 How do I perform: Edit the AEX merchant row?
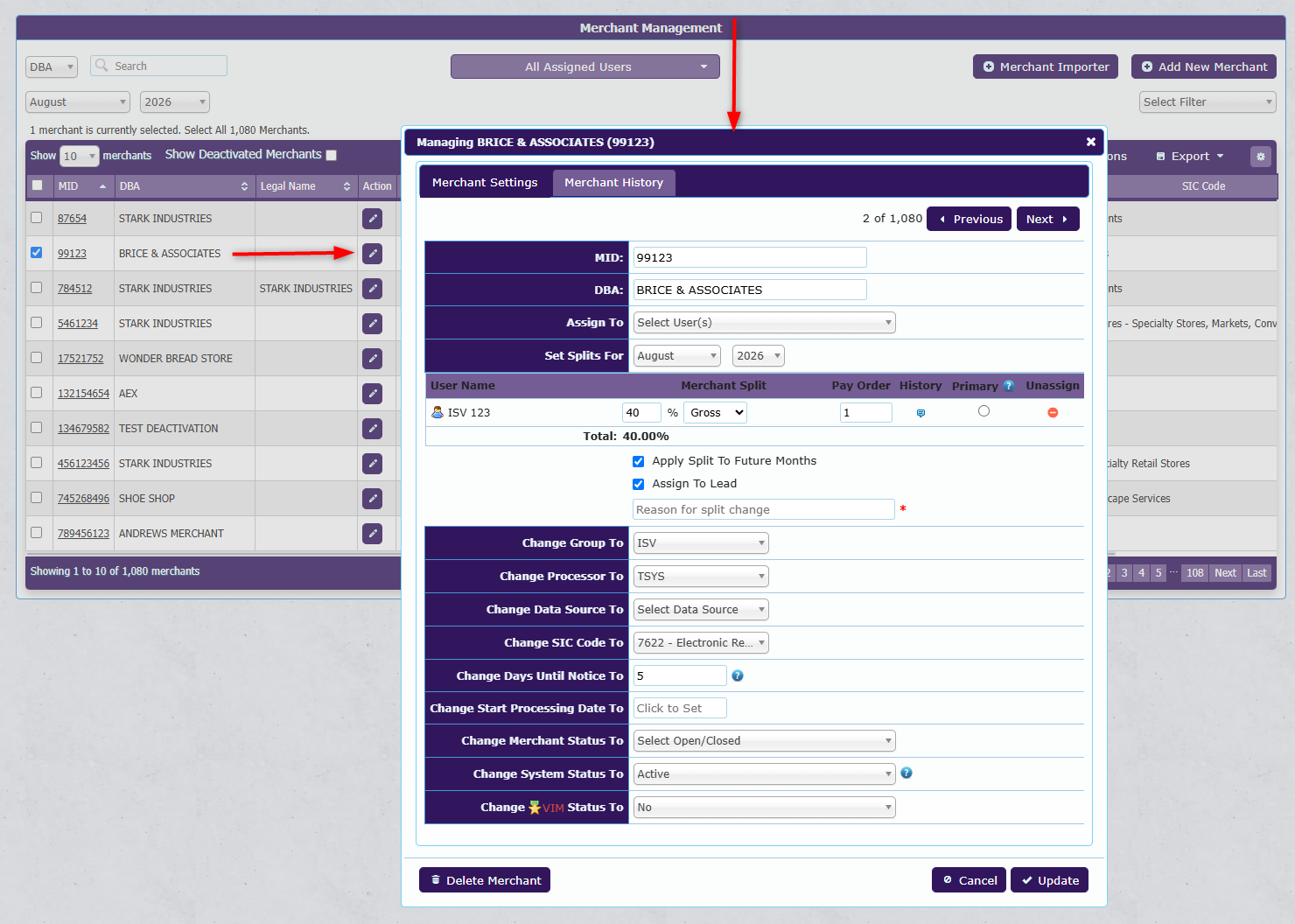[x=373, y=394]
